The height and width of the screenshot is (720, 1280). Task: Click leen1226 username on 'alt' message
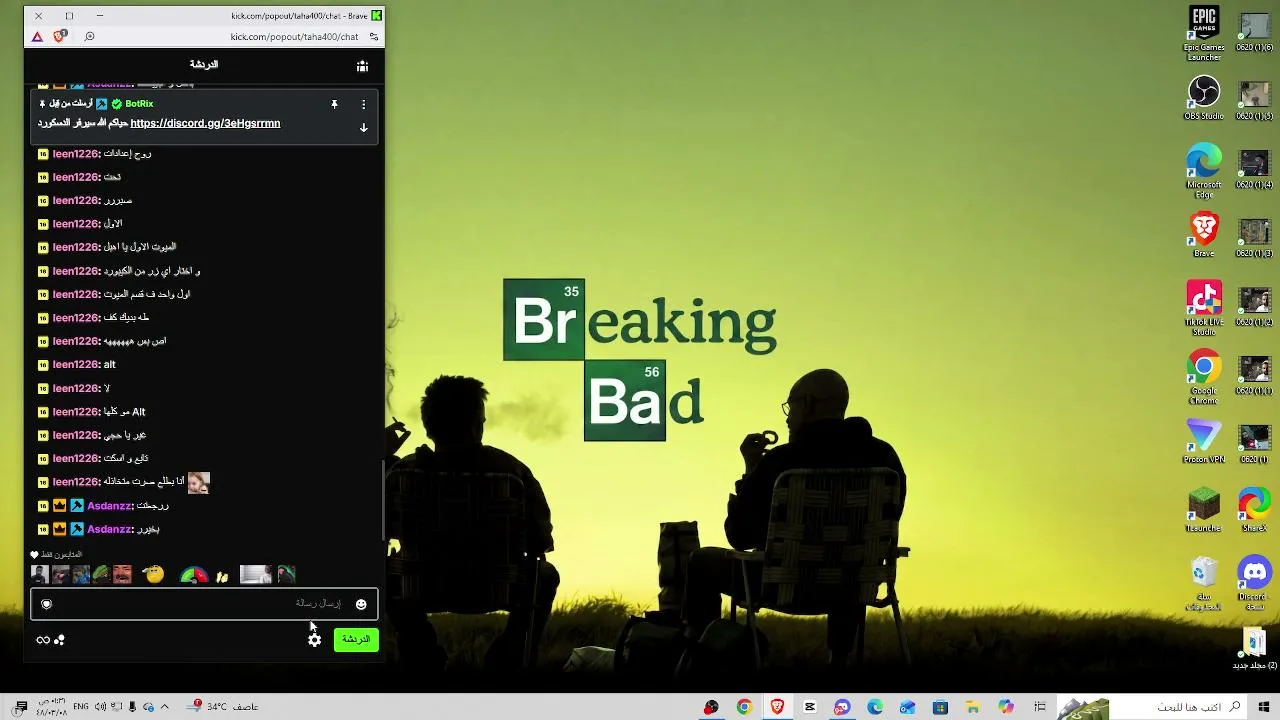pos(75,365)
